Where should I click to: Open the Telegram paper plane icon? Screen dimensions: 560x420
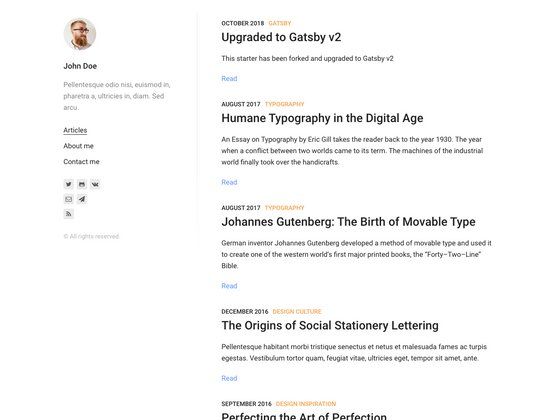(82, 199)
